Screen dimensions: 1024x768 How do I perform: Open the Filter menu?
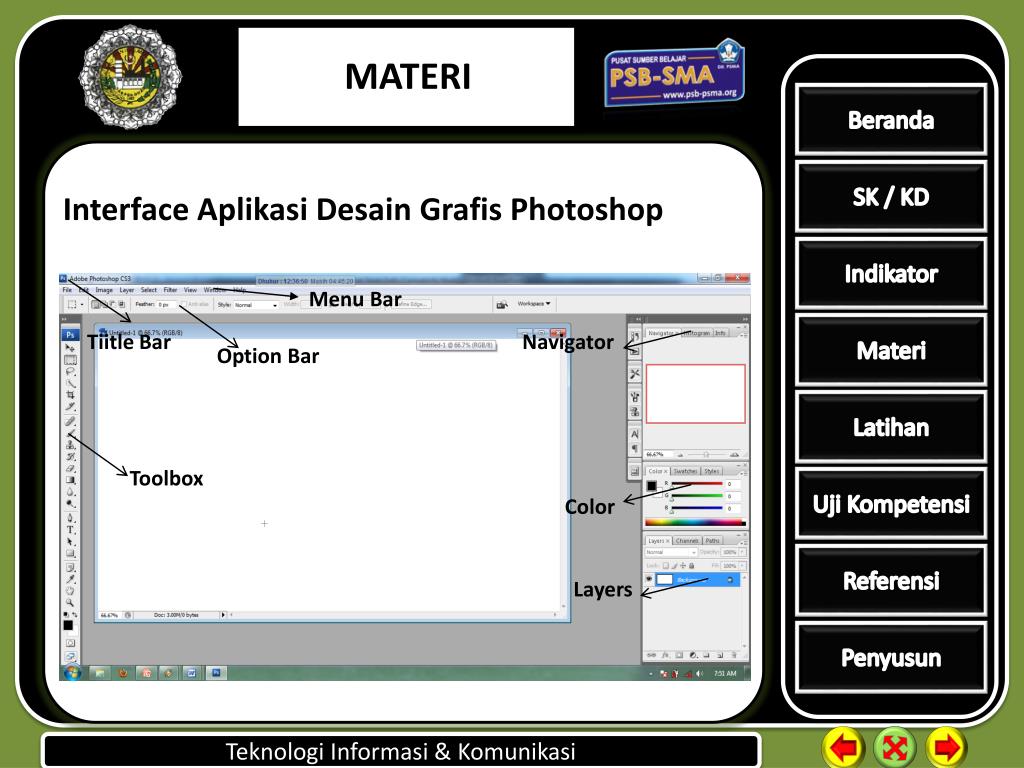click(170, 290)
